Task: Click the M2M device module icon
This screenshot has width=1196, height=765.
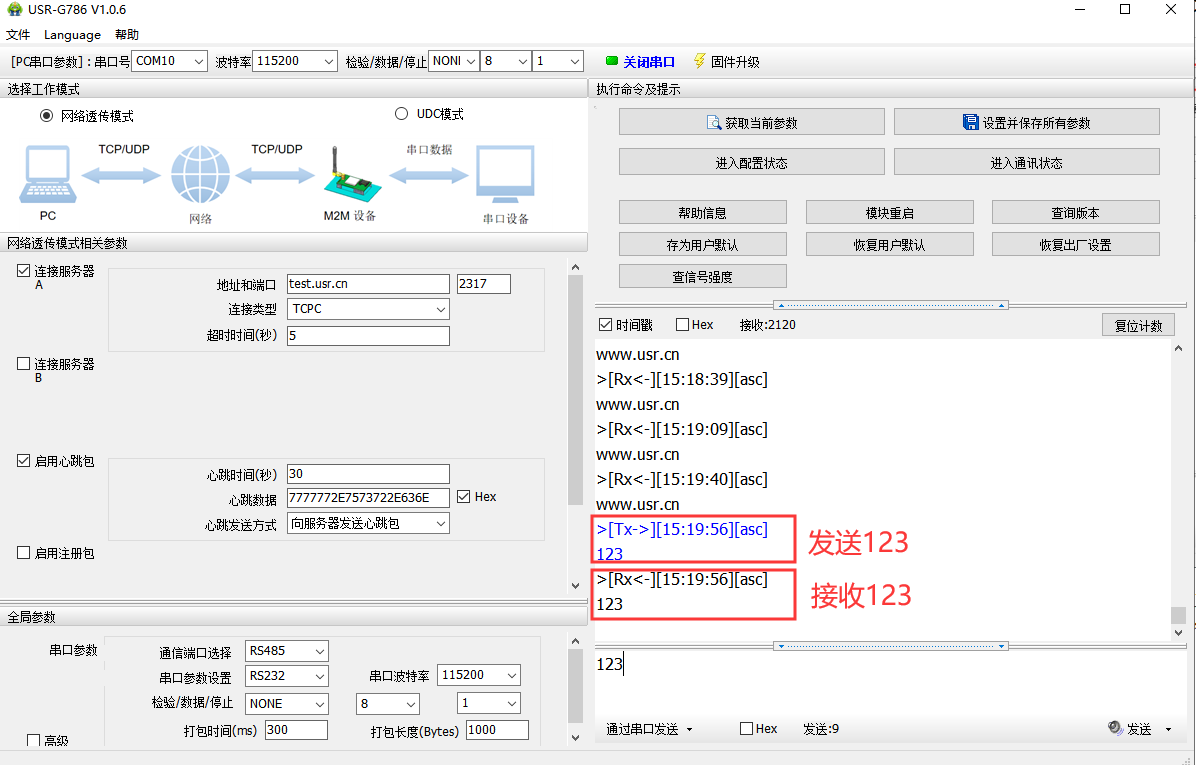Action: click(x=350, y=175)
